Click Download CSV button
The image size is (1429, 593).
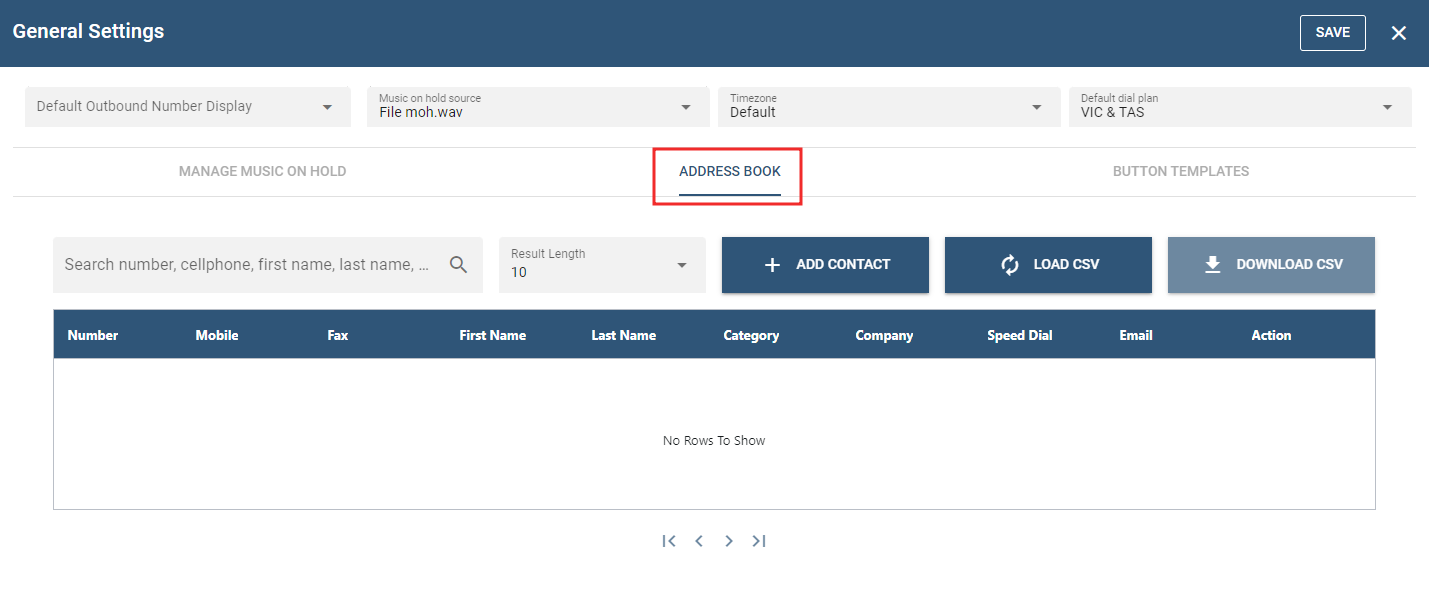pyautogui.click(x=1270, y=265)
